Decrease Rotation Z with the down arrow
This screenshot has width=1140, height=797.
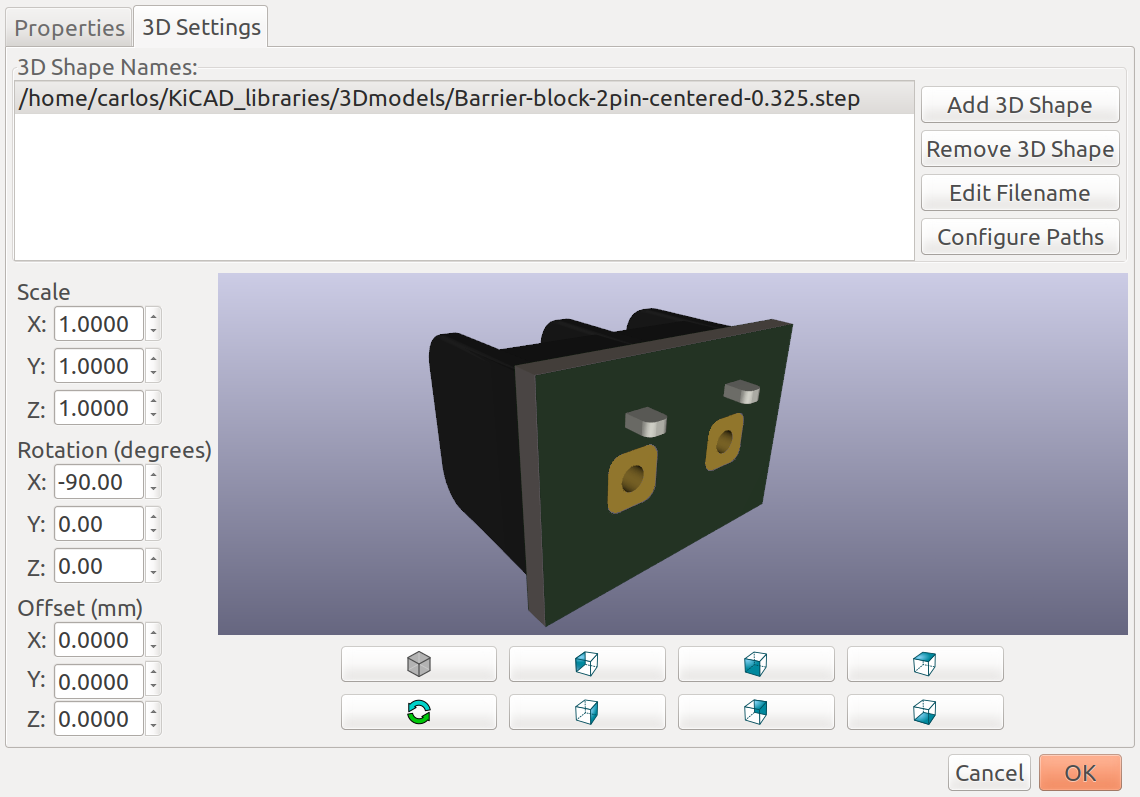pyautogui.click(x=153, y=574)
